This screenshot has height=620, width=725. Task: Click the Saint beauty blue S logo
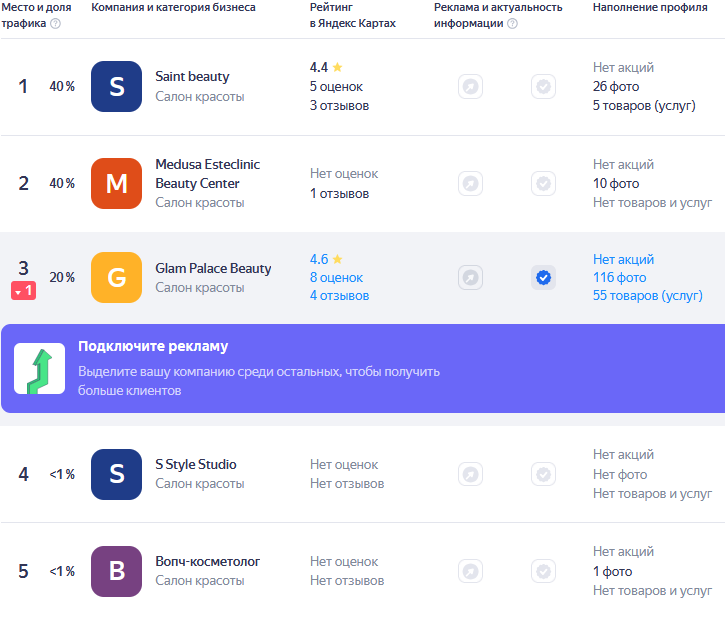pyautogui.click(x=116, y=87)
